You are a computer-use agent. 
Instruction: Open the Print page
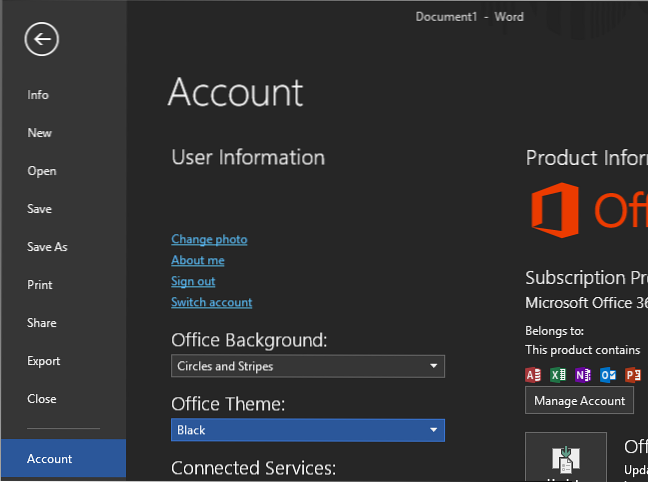click(40, 285)
